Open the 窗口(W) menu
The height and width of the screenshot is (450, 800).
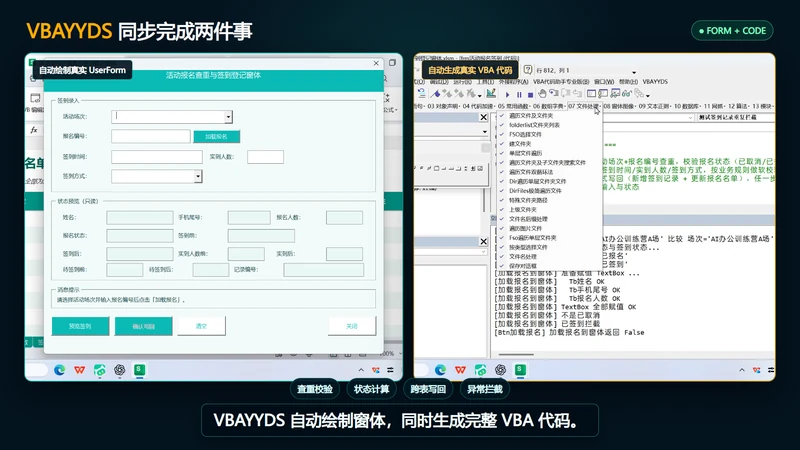pos(604,82)
